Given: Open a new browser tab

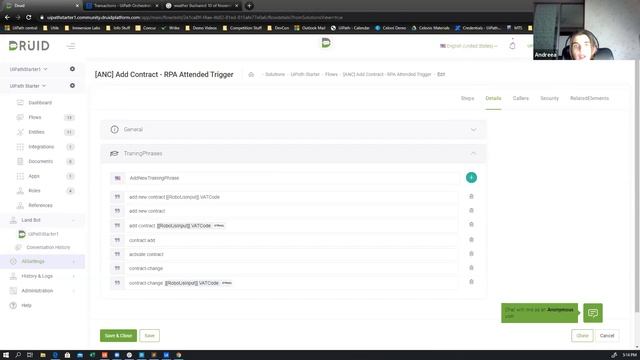Looking at the screenshot, I should 249,6.
